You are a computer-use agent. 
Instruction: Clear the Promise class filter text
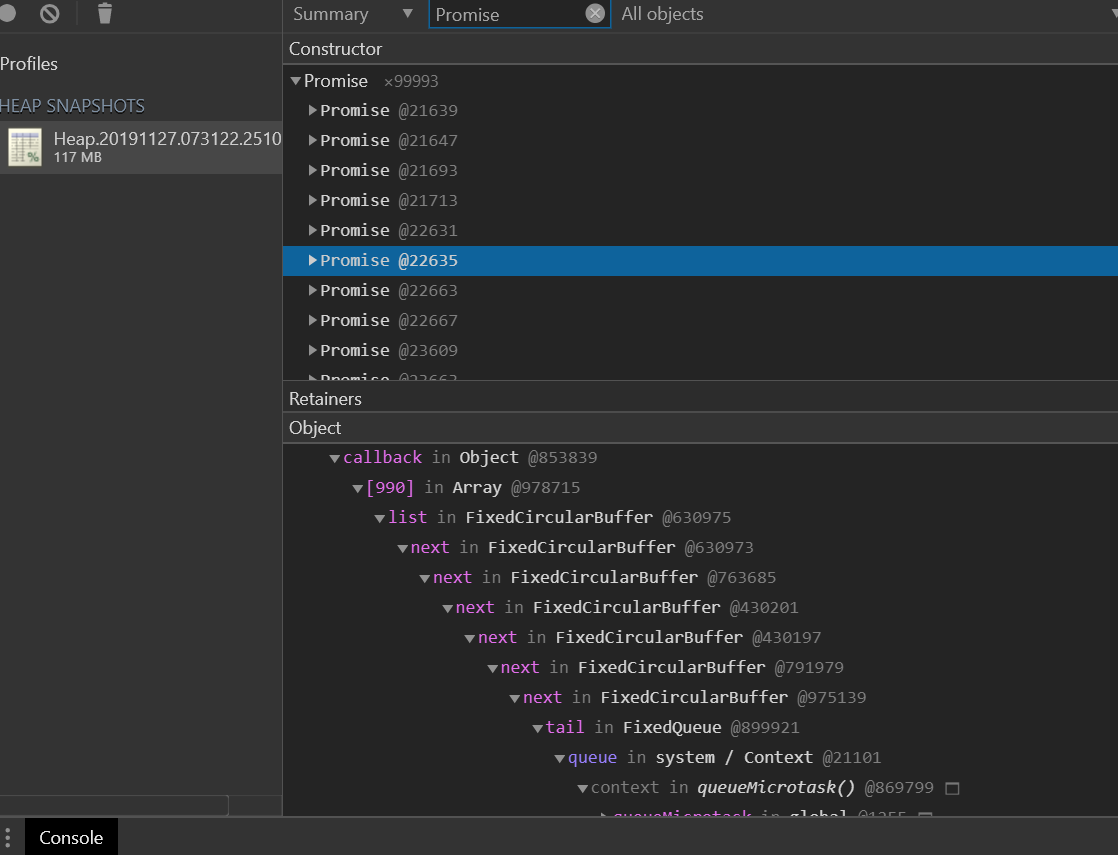pyautogui.click(x=595, y=14)
